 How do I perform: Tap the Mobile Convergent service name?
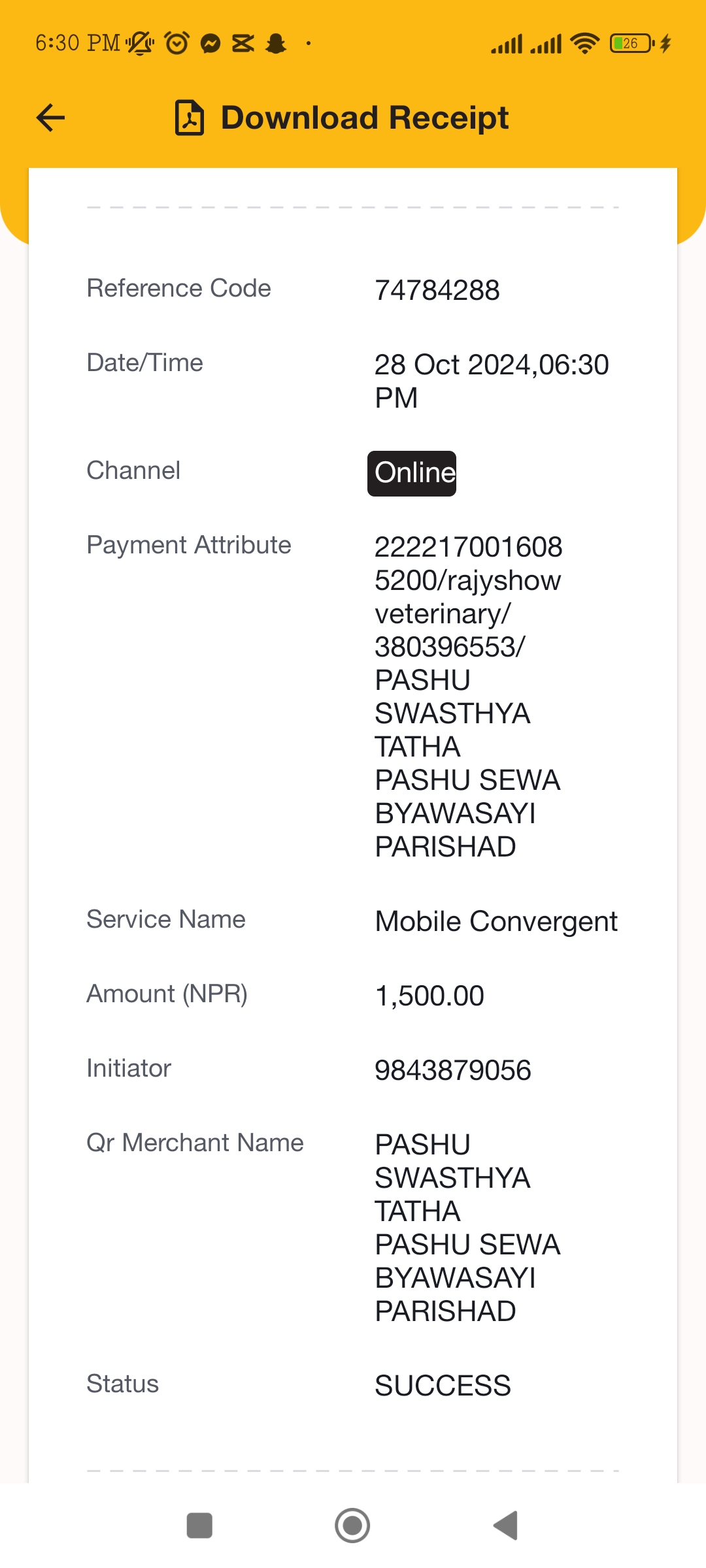[496, 922]
